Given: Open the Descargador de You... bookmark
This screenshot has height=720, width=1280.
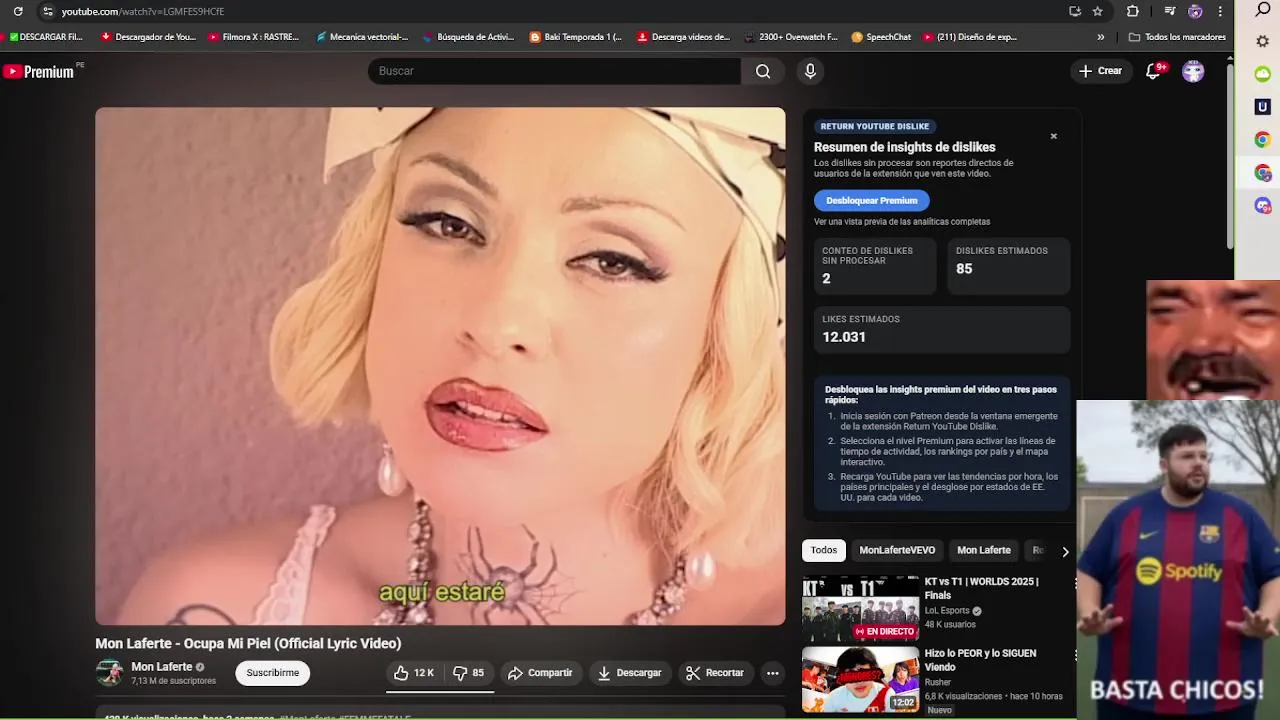Looking at the screenshot, I should 148,37.
